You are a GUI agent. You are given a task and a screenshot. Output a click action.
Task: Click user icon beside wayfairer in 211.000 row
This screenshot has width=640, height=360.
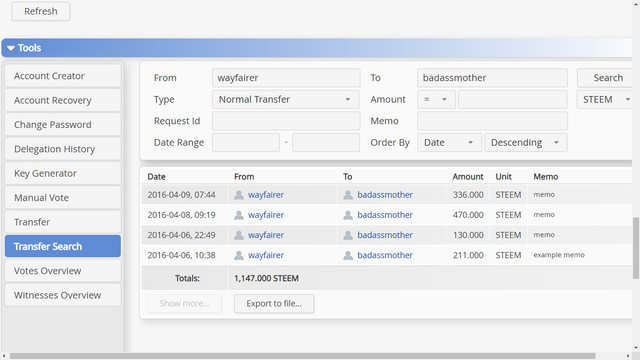point(239,256)
